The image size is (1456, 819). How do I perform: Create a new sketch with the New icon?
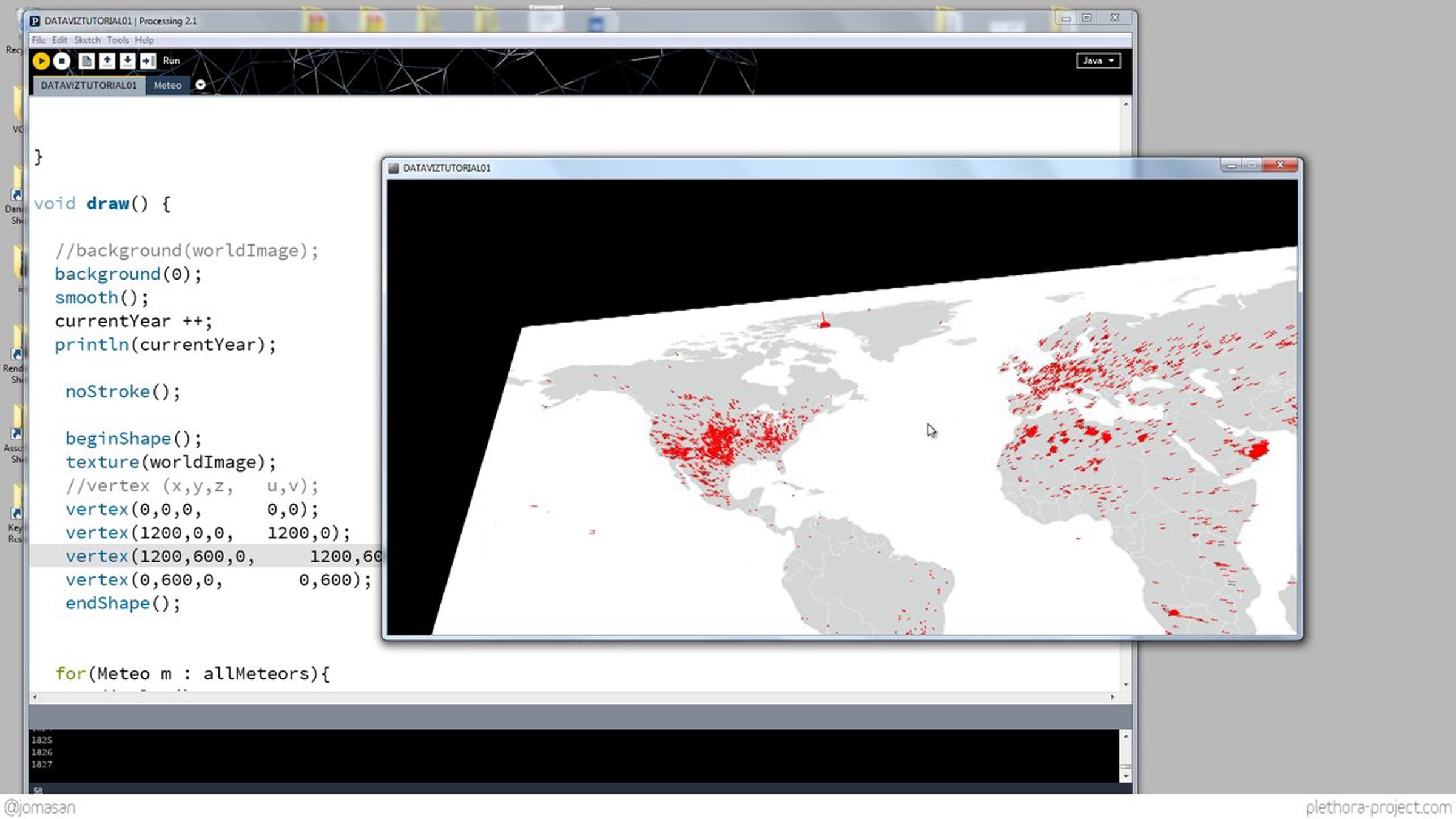[86, 61]
